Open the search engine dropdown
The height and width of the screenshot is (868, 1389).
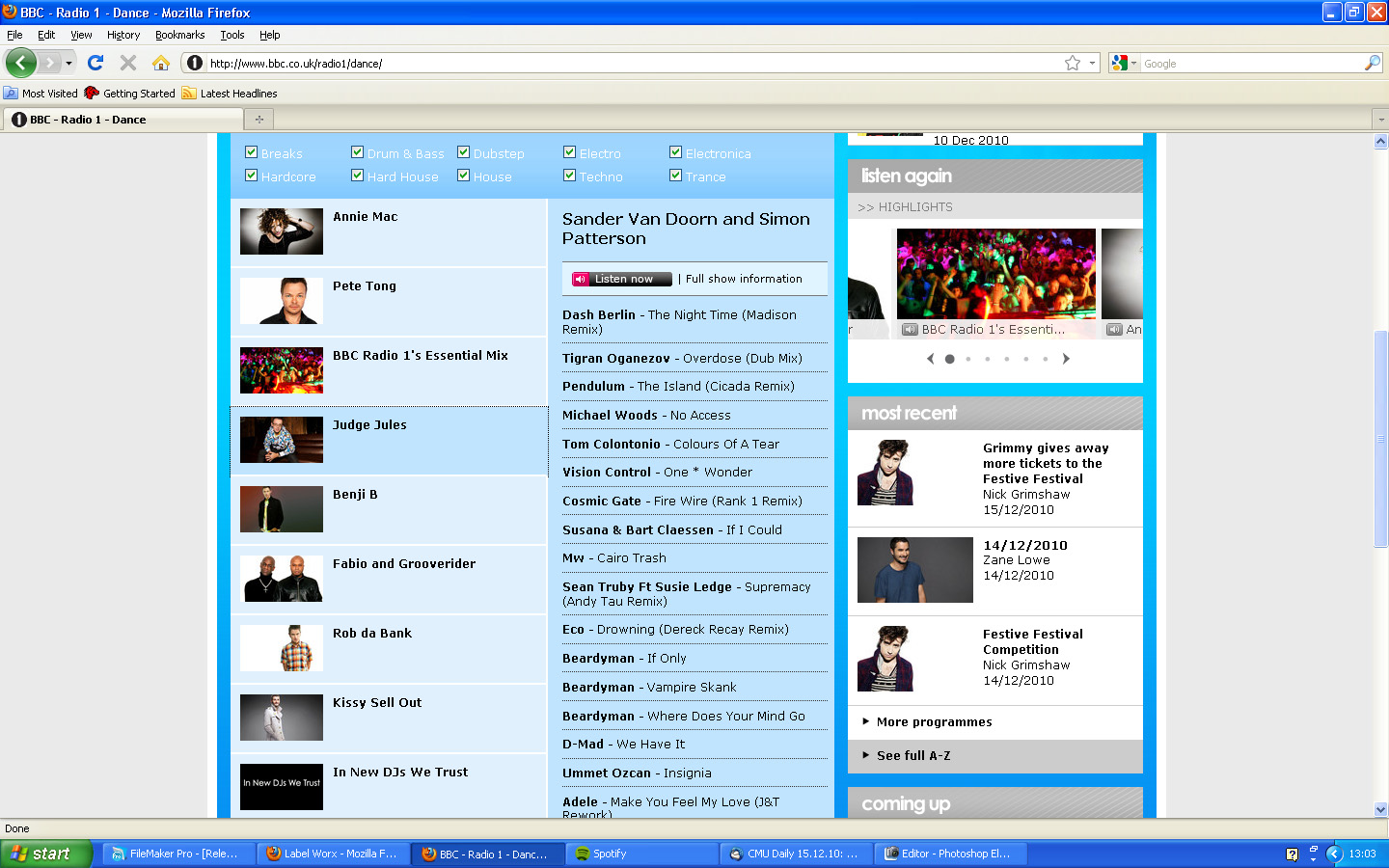(x=1124, y=63)
